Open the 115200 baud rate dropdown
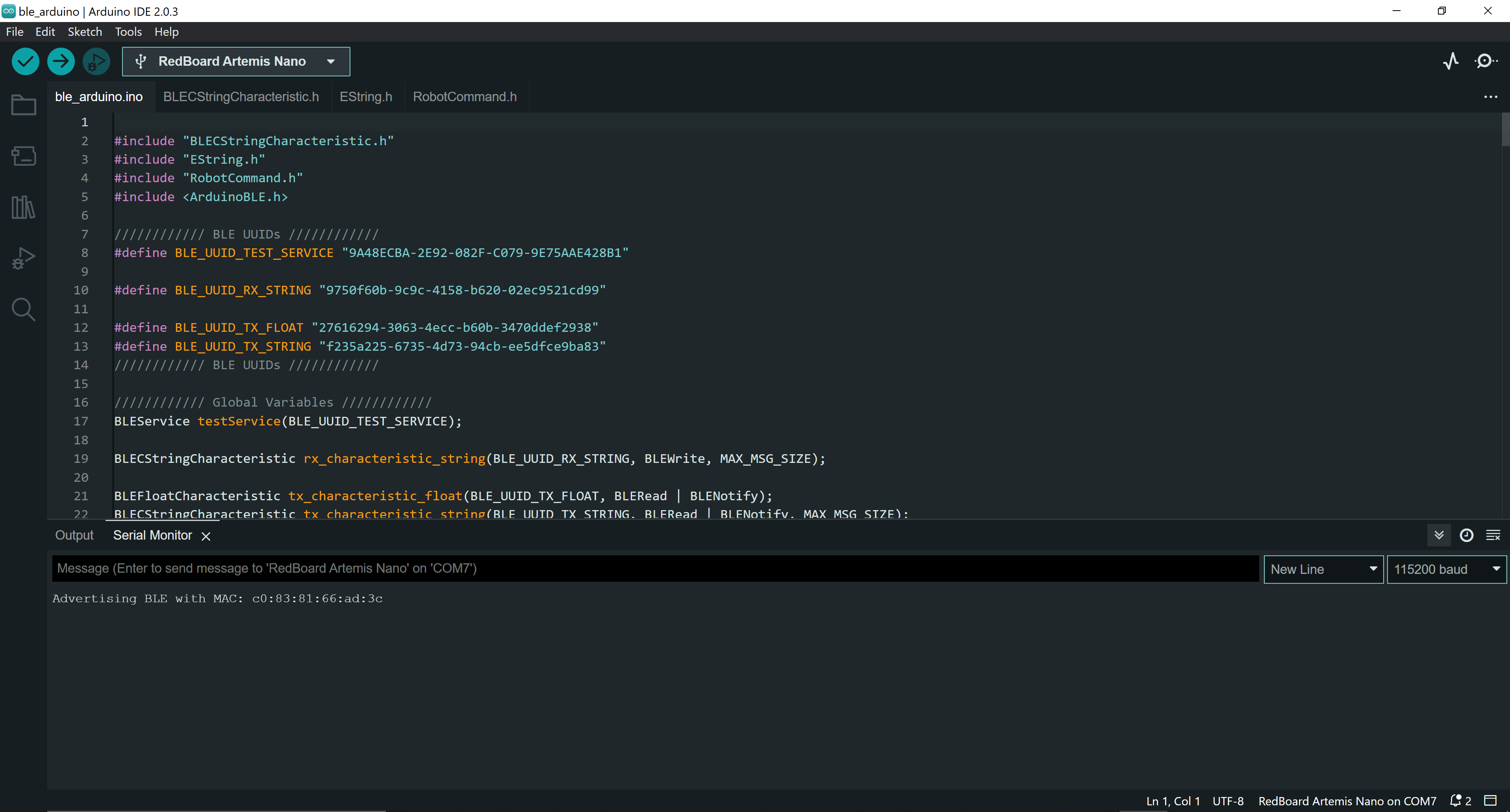The height and width of the screenshot is (812, 1510). 1446,569
